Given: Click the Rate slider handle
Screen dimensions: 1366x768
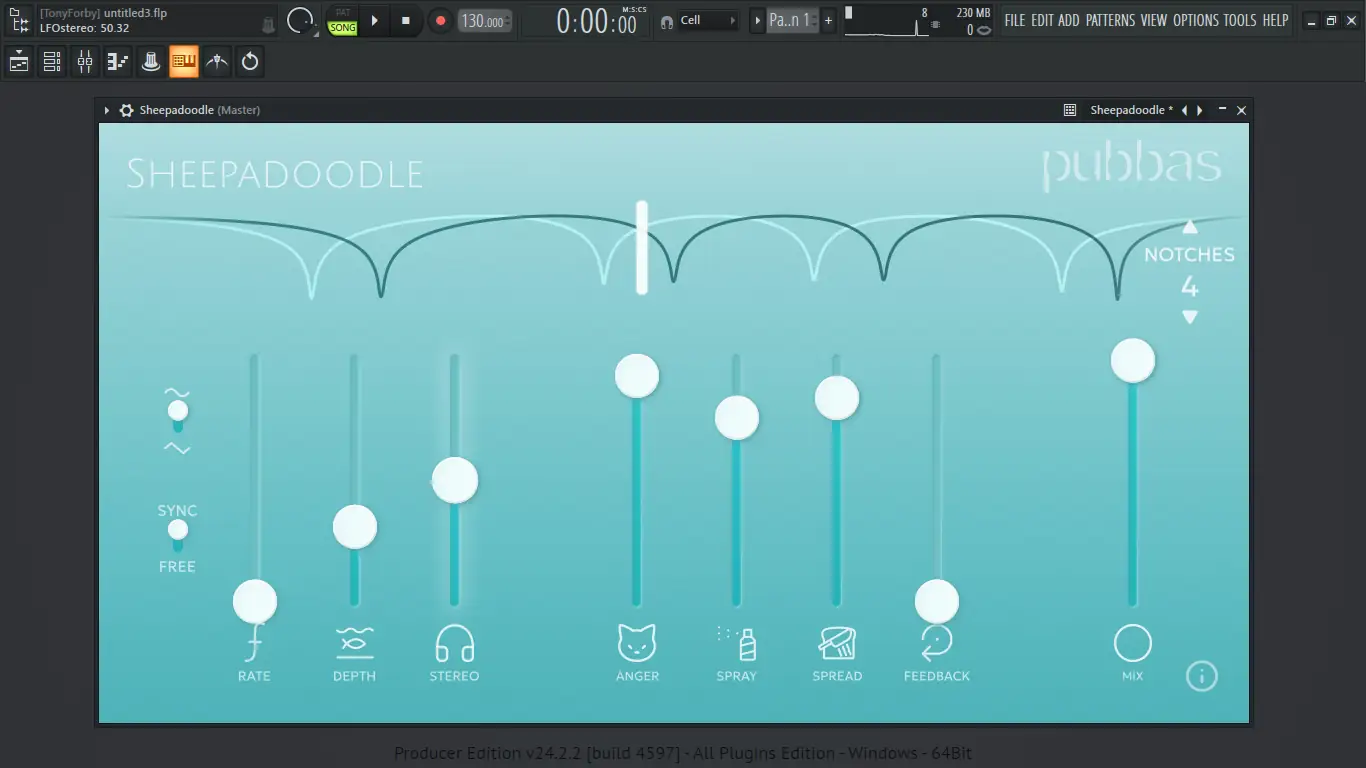Looking at the screenshot, I should pos(255,602).
